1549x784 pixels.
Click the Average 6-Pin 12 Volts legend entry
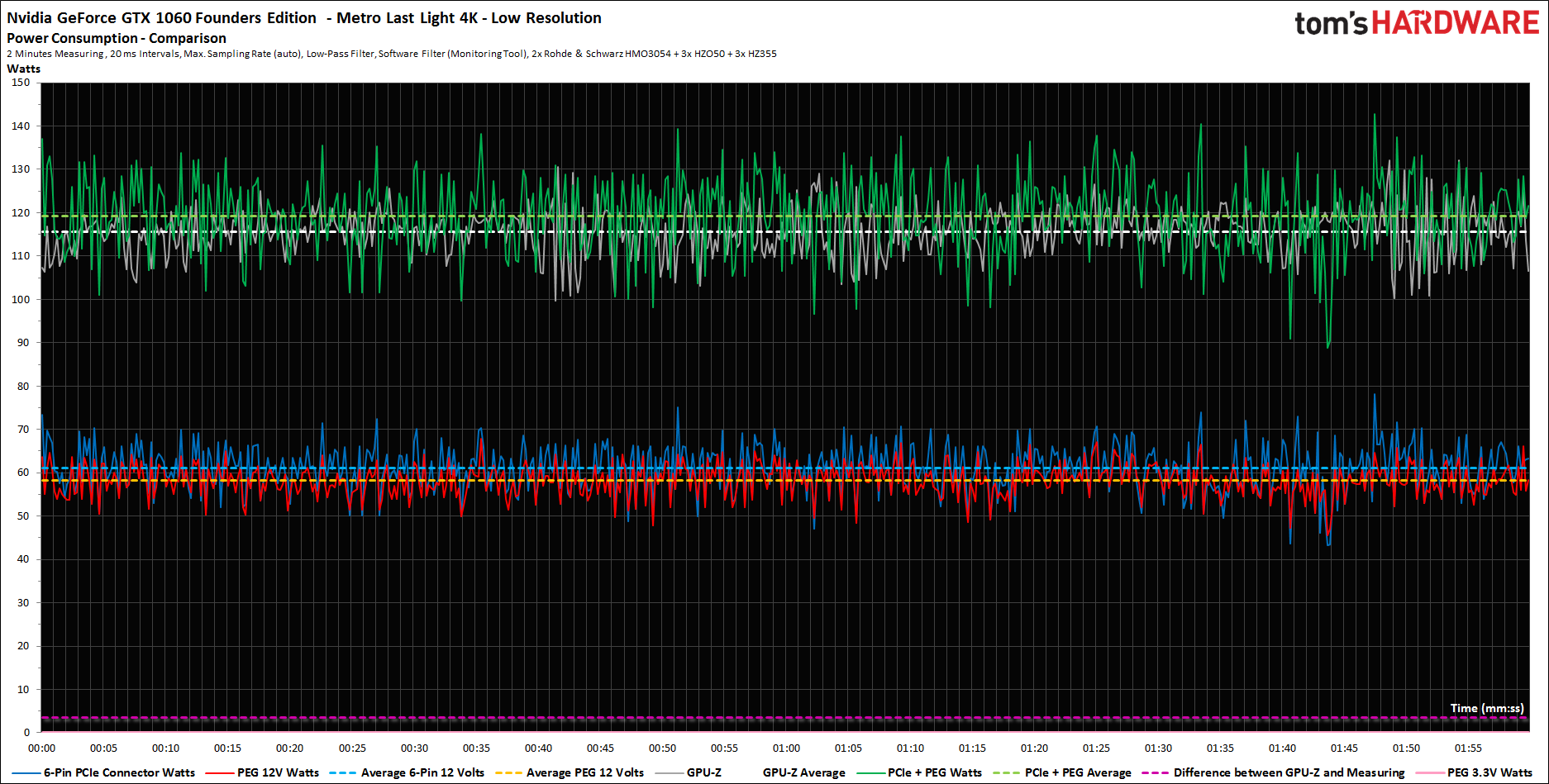pos(407,772)
